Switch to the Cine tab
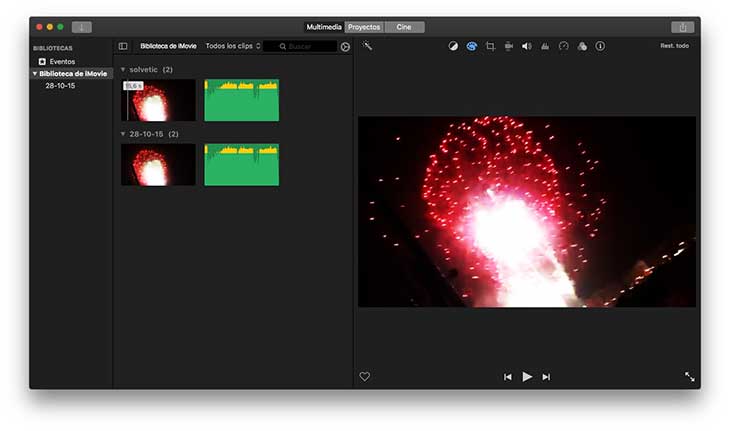The height and width of the screenshot is (431, 730). (x=404, y=27)
